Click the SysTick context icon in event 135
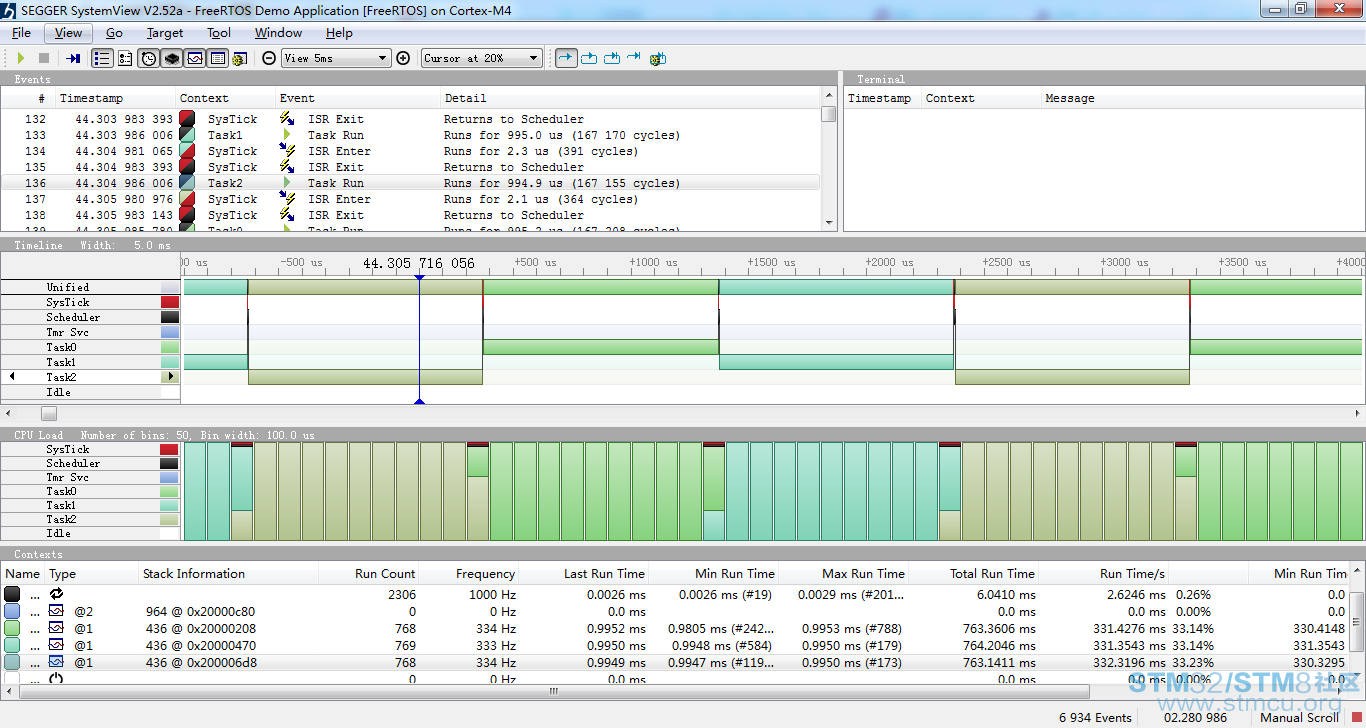 click(187, 167)
